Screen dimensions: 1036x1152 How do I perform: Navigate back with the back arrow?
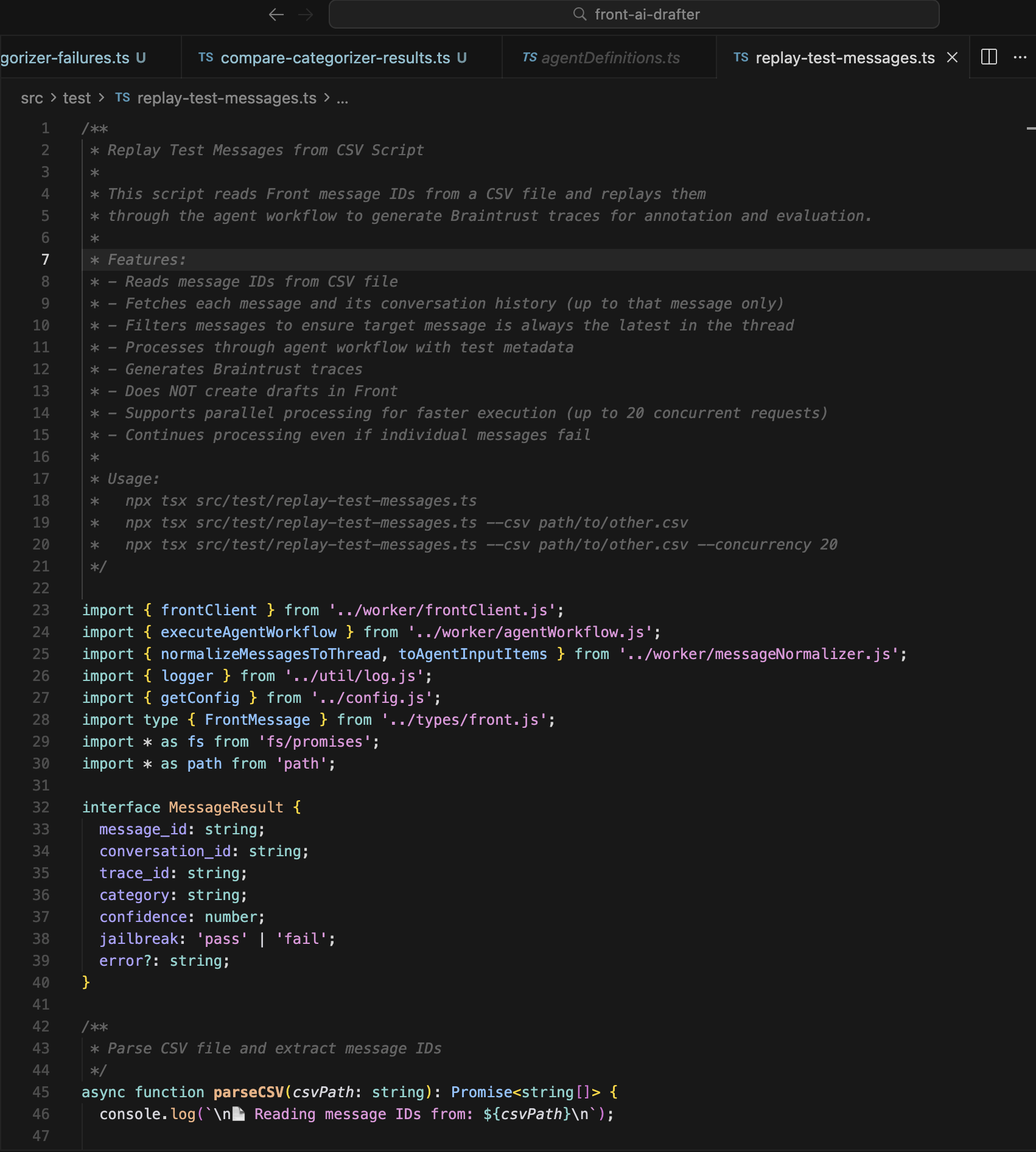tap(276, 15)
